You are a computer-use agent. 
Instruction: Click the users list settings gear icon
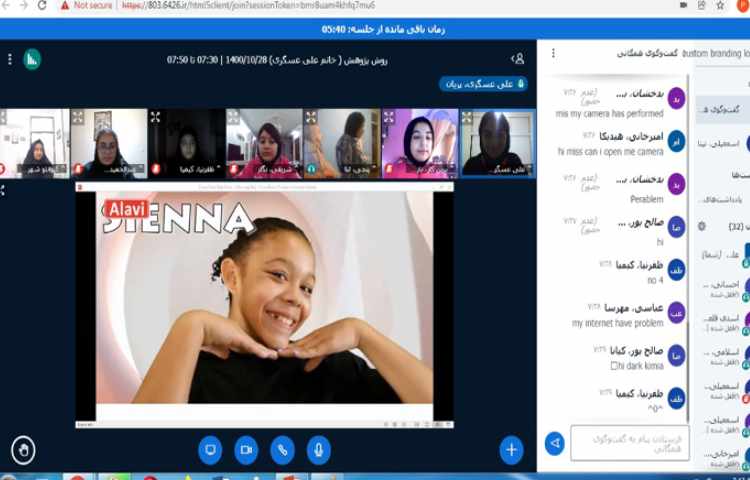tap(701, 226)
